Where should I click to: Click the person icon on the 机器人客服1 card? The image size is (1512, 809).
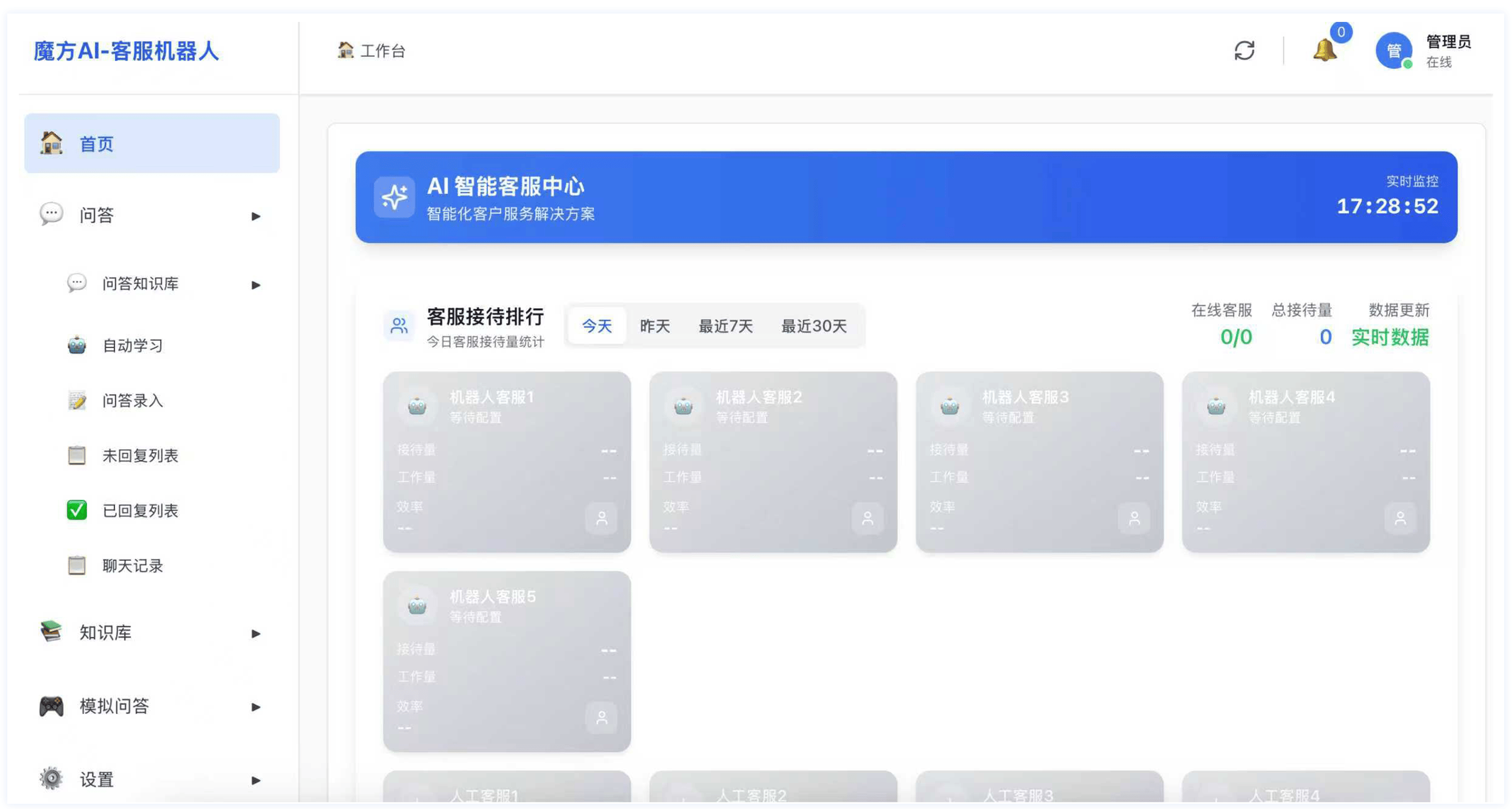click(601, 518)
